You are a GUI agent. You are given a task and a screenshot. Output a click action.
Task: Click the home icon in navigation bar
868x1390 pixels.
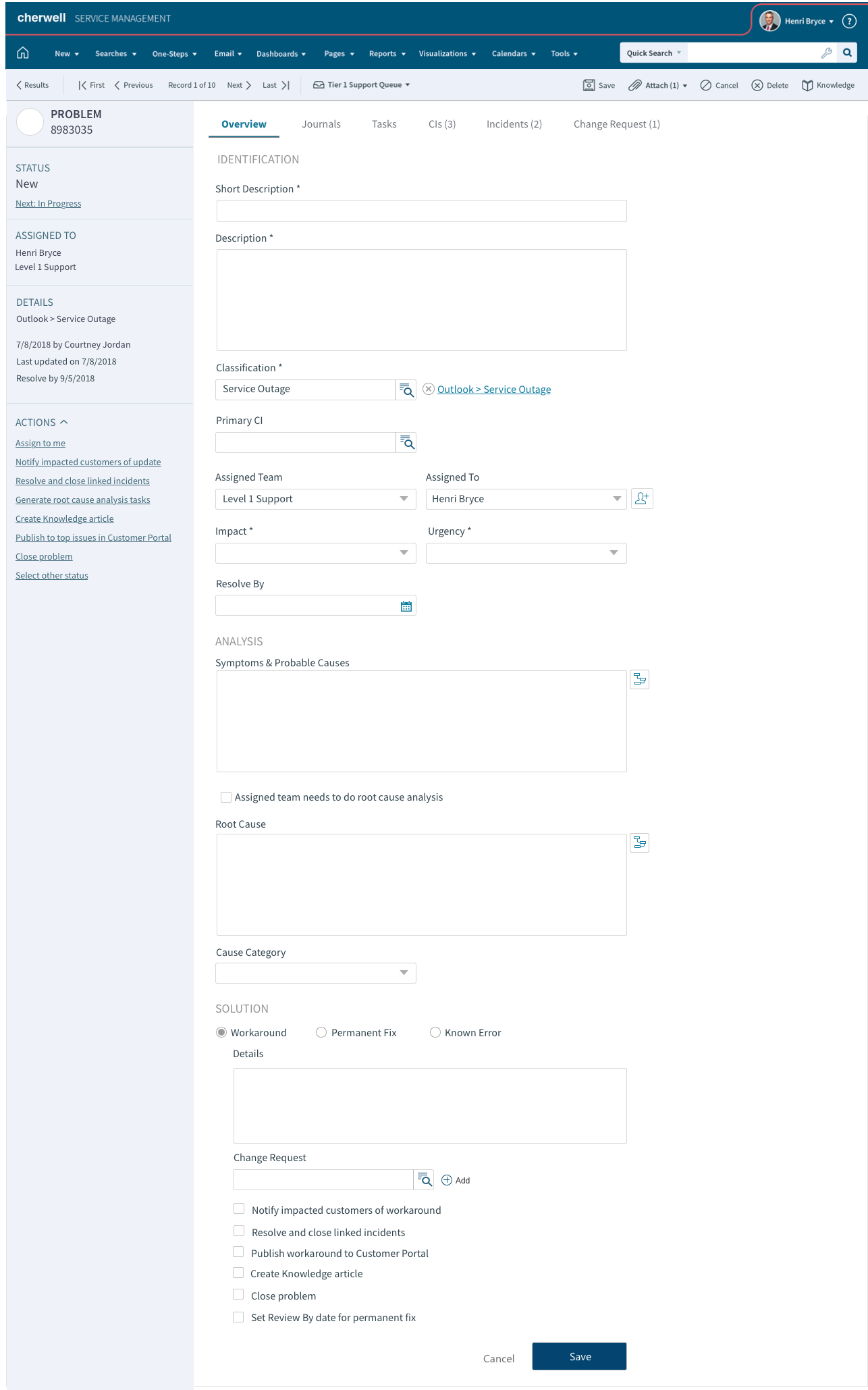tap(23, 53)
